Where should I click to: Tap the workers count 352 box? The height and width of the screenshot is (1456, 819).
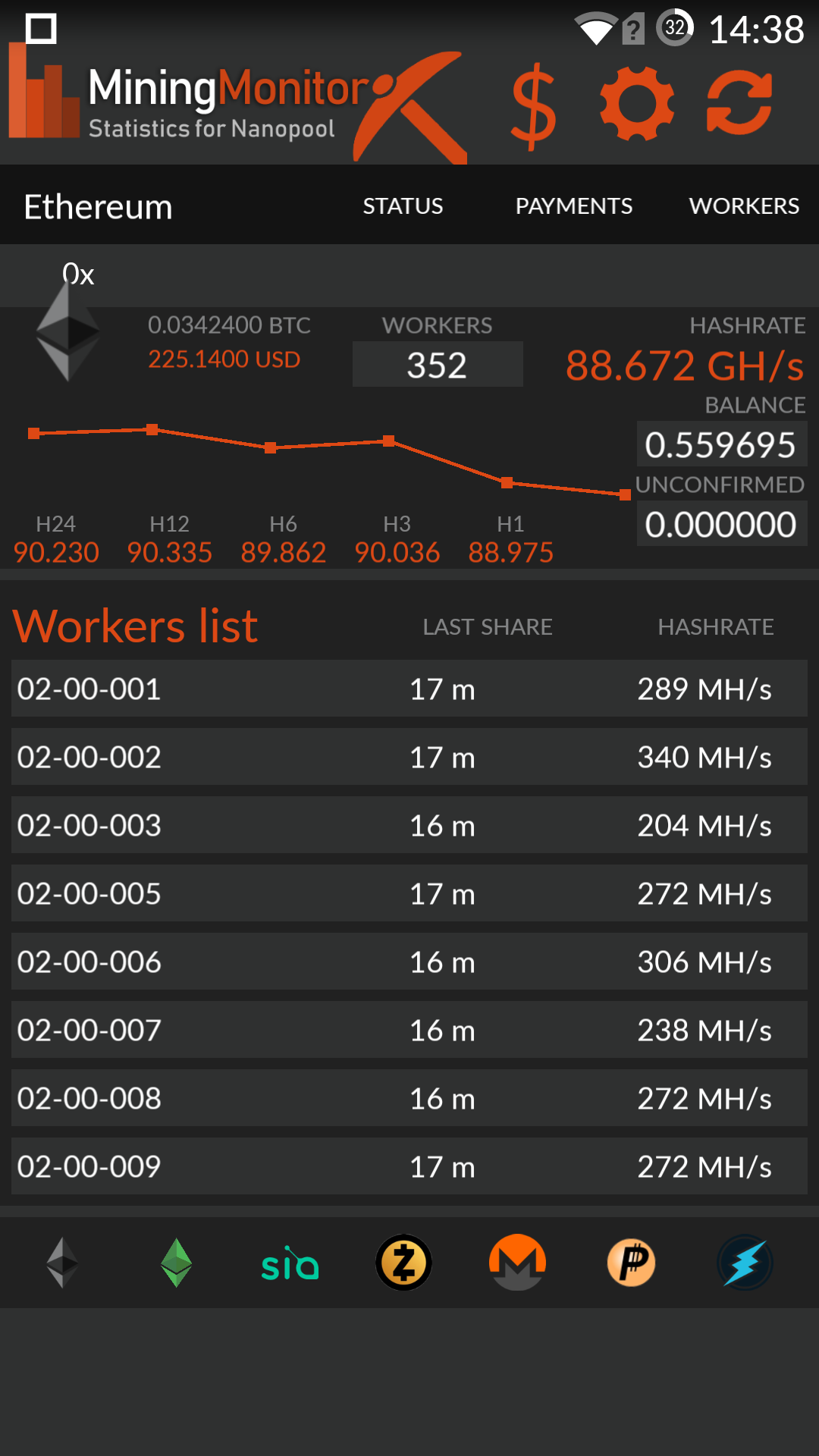(438, 364)
